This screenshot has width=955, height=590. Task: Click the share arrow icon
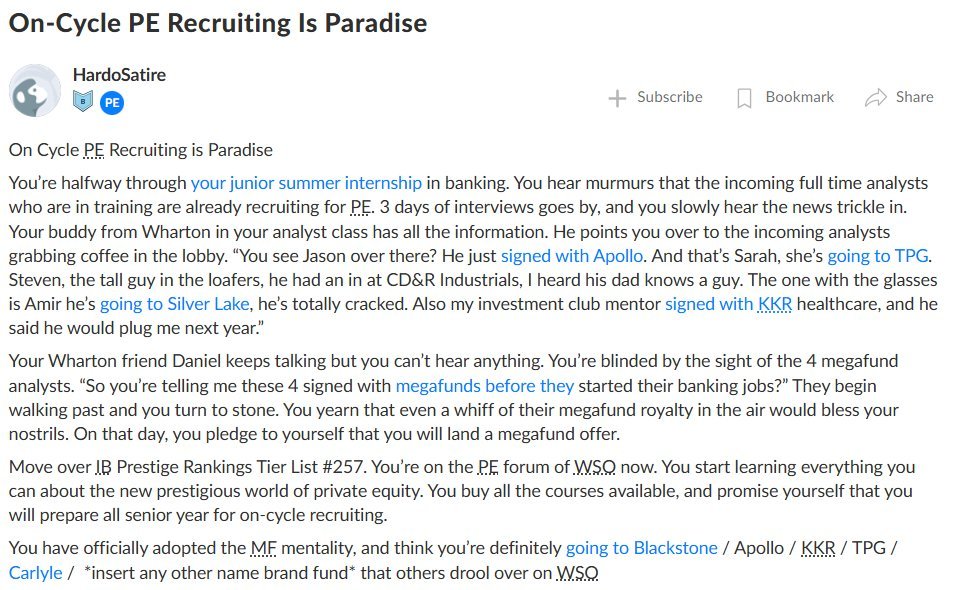pos(876,98)
